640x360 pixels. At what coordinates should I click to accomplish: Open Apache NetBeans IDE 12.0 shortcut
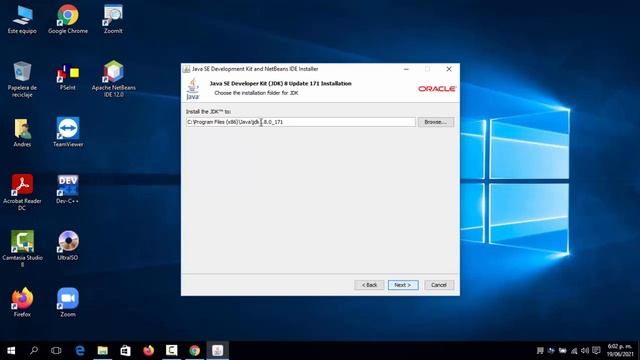(113, 79)
